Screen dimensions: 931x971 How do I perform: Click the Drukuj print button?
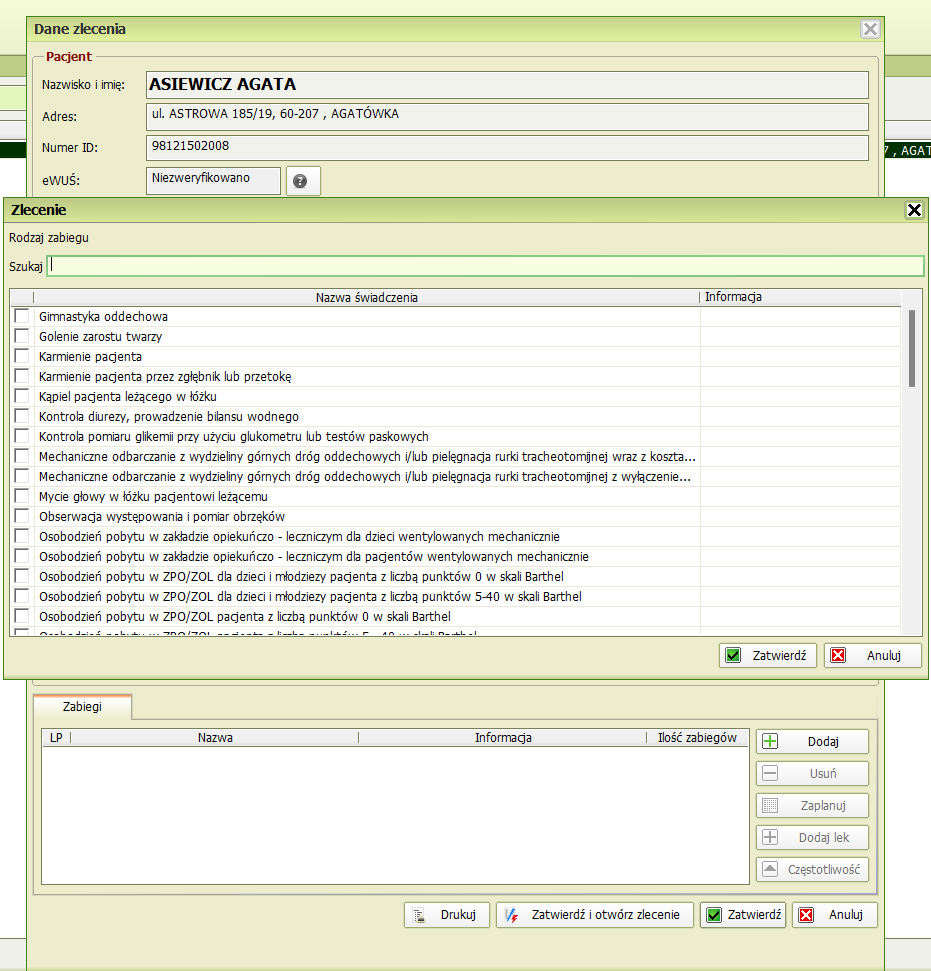tap(447, 915)
